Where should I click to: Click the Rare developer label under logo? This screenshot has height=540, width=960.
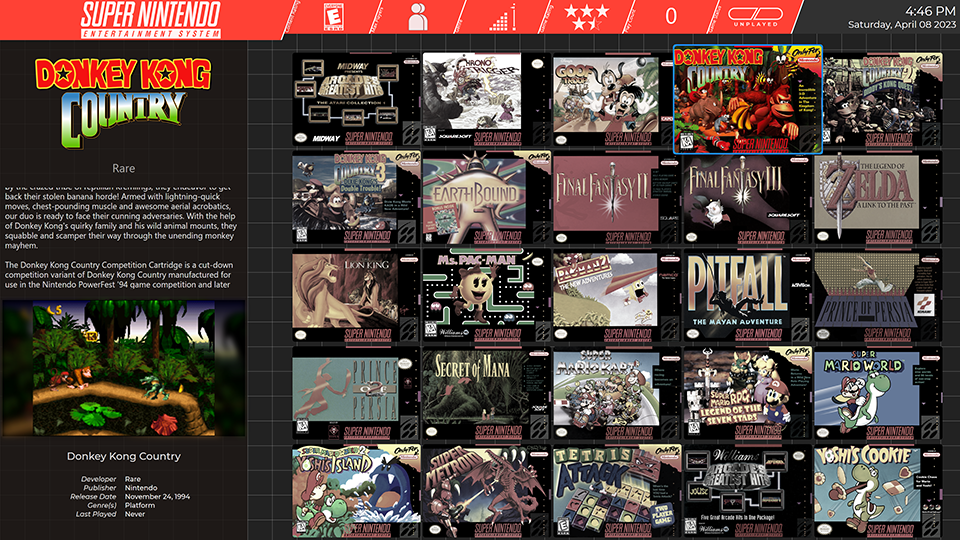[123, 168]
